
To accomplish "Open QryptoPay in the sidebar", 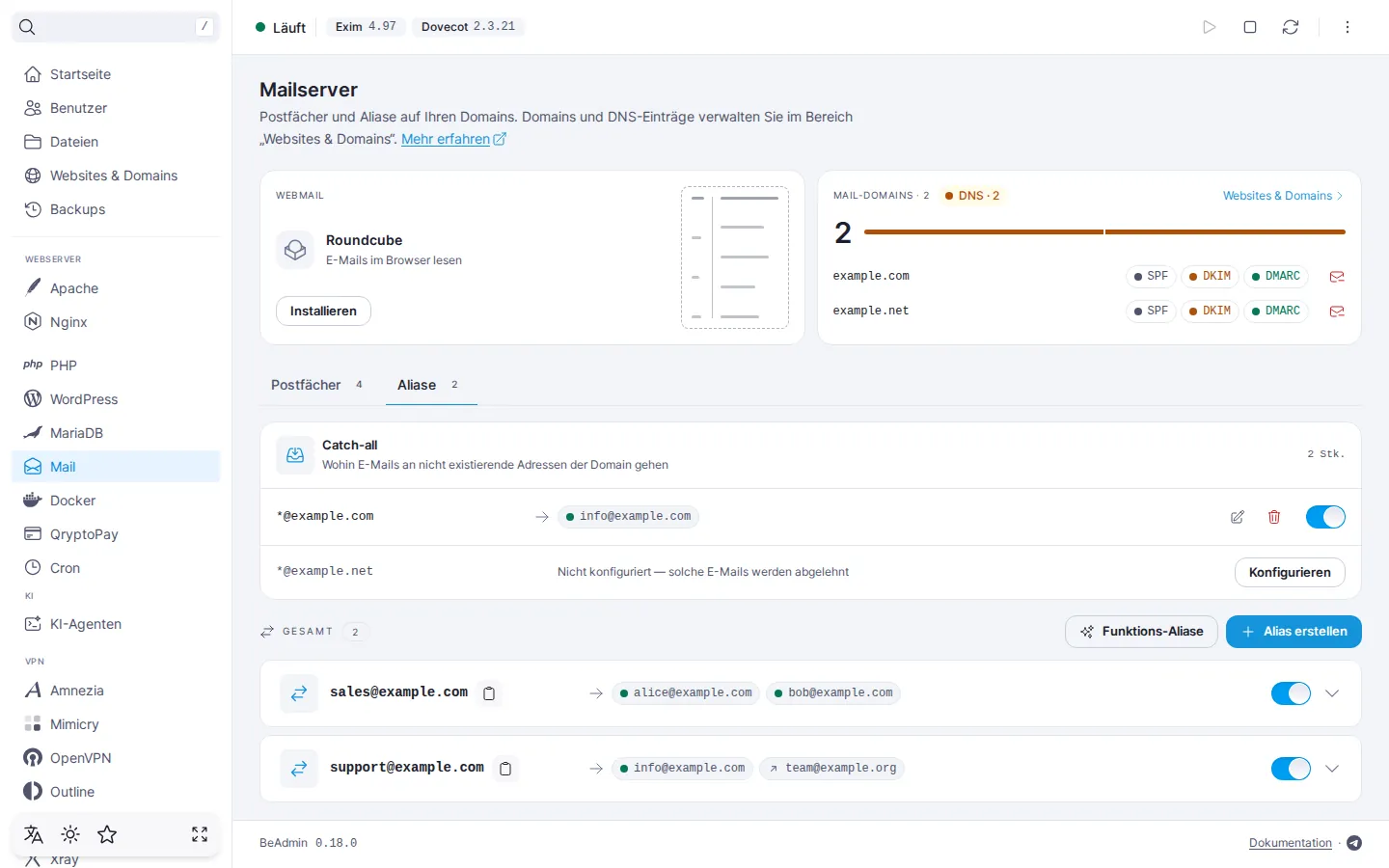I will click(116, 534).
